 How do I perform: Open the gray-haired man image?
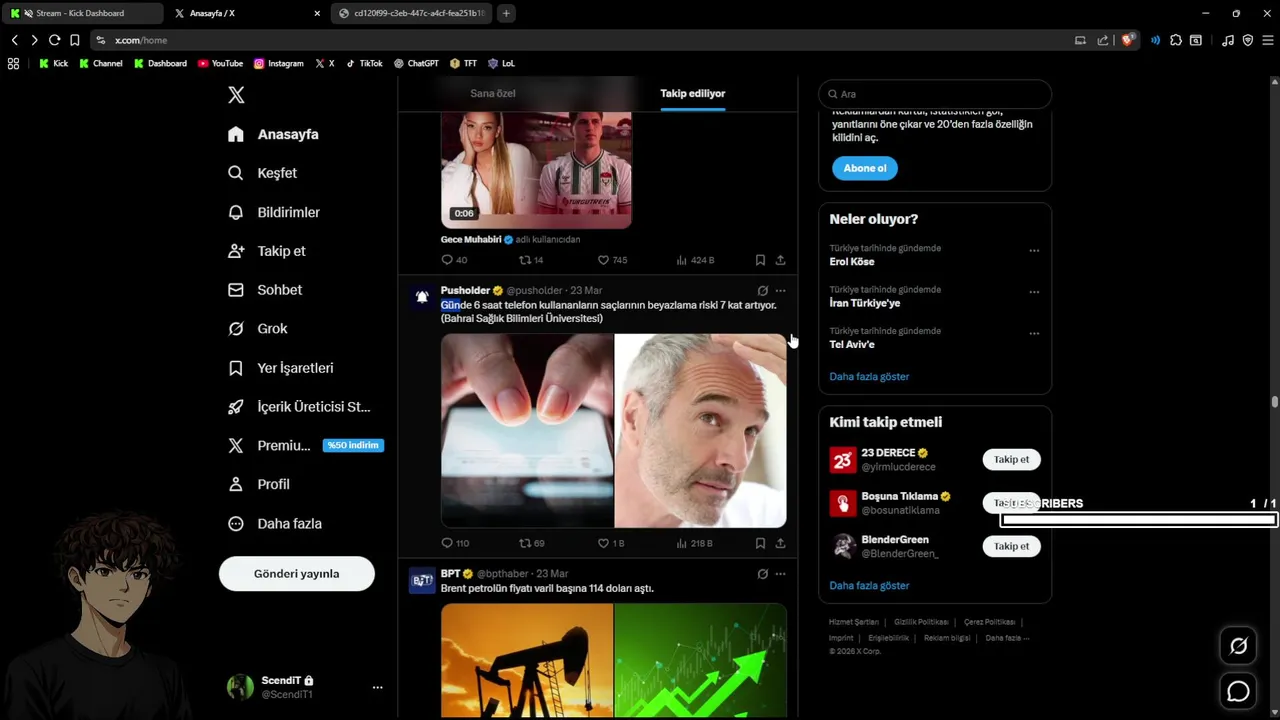tap(700, 430)
